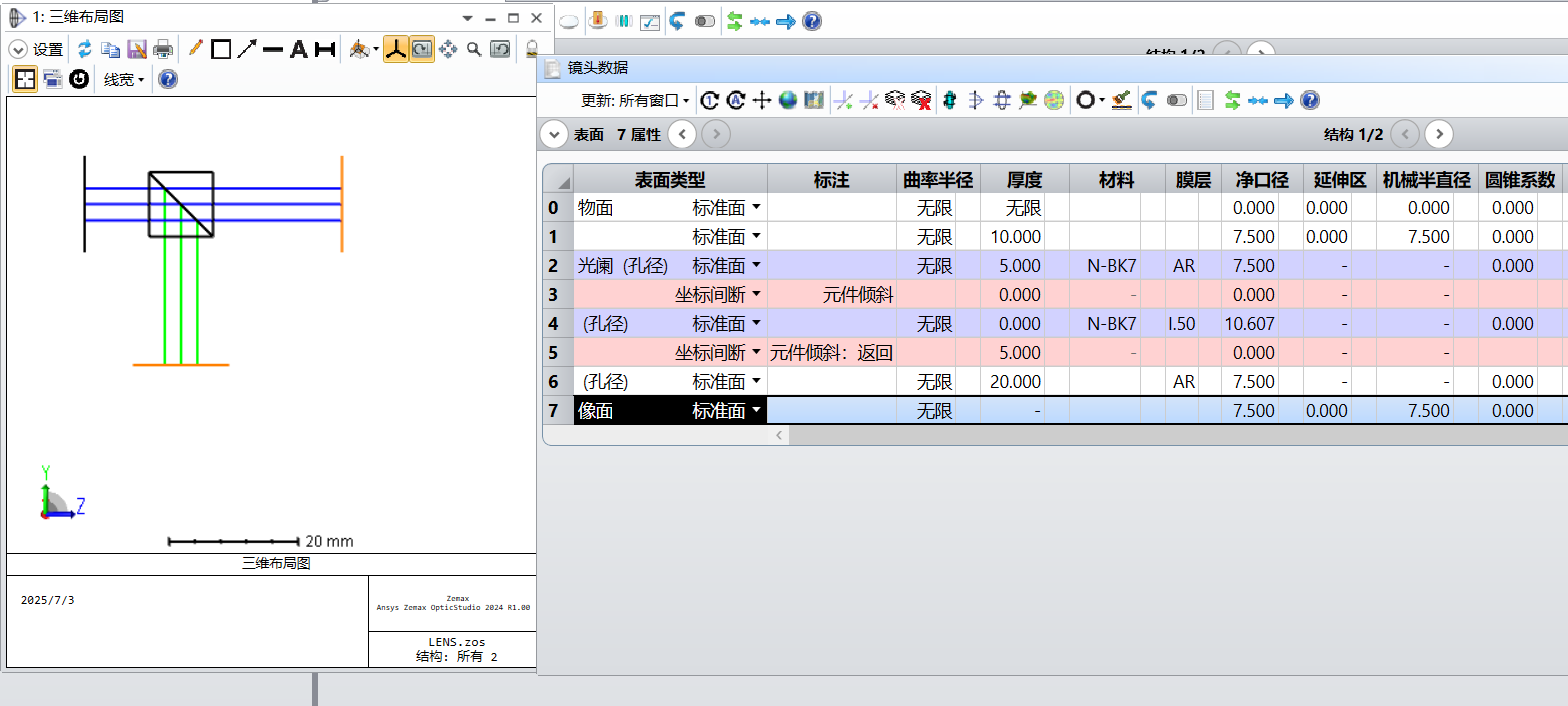Go to next configuration 结构 1/2
Viewport: 1568px width, 706px height.
1439,134
